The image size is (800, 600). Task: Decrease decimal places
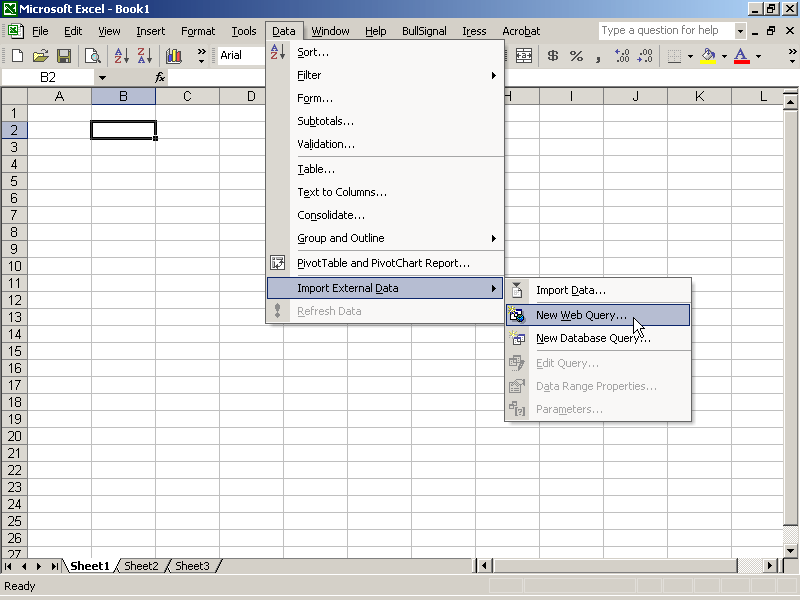click(644, 56)
